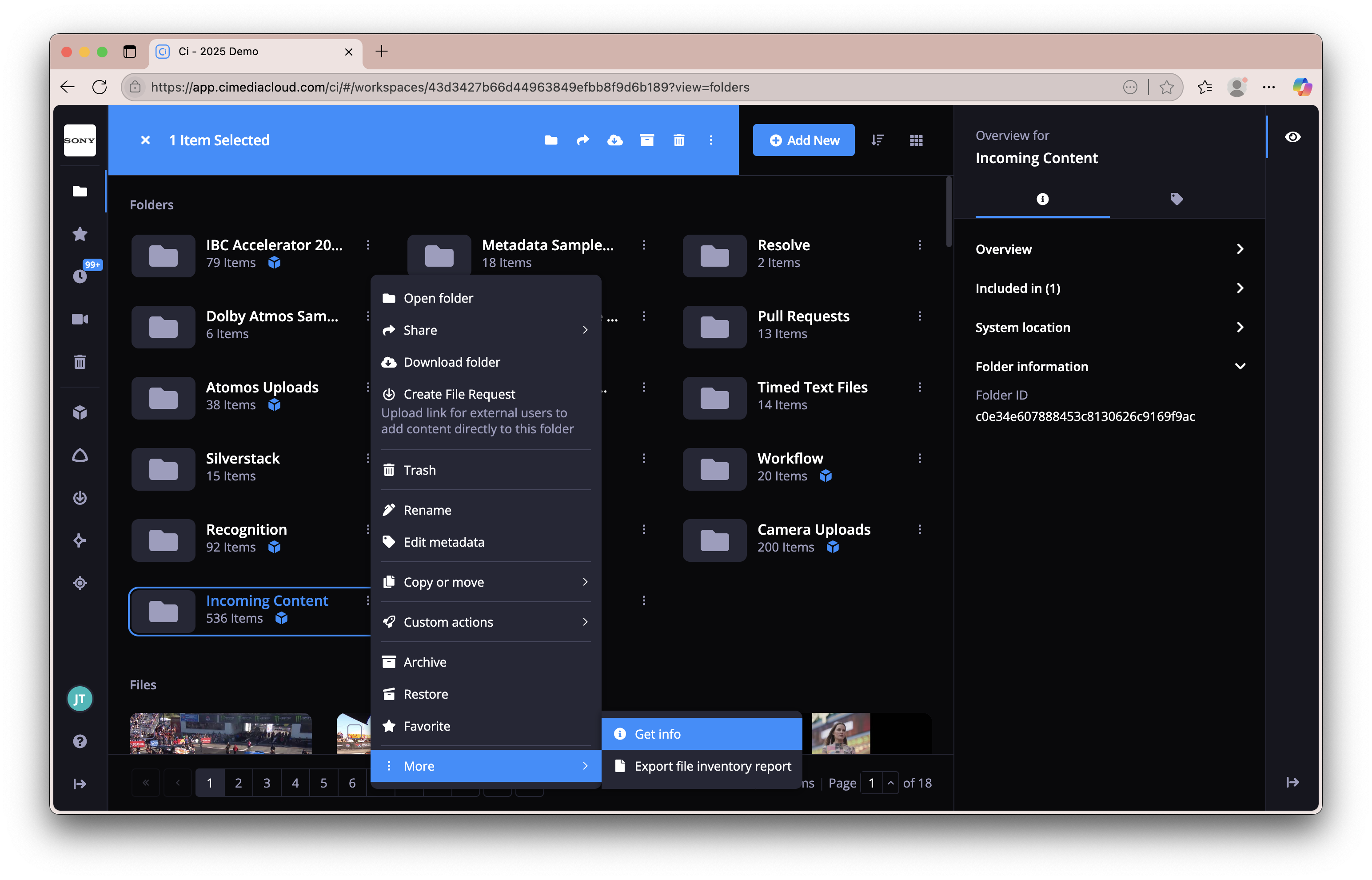The image size is (1372, 880).
Task: Switch to the tag metadata tab
Action: [1176, 199]
